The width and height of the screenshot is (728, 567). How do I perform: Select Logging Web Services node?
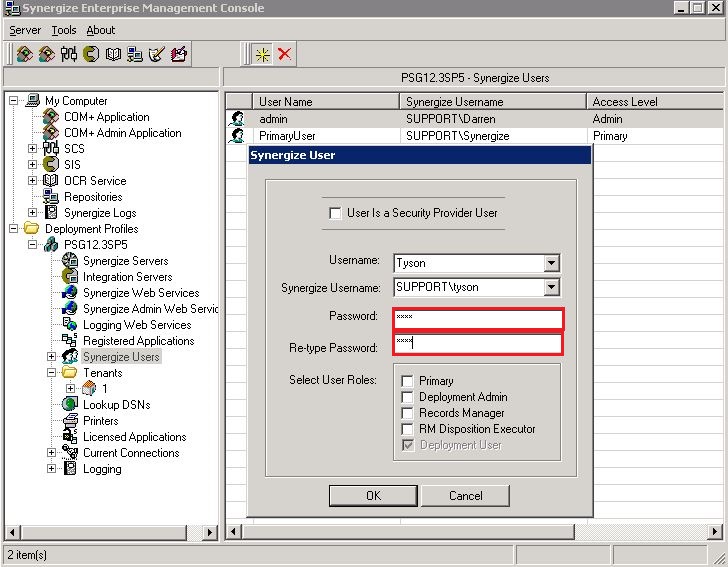point(137,325)
